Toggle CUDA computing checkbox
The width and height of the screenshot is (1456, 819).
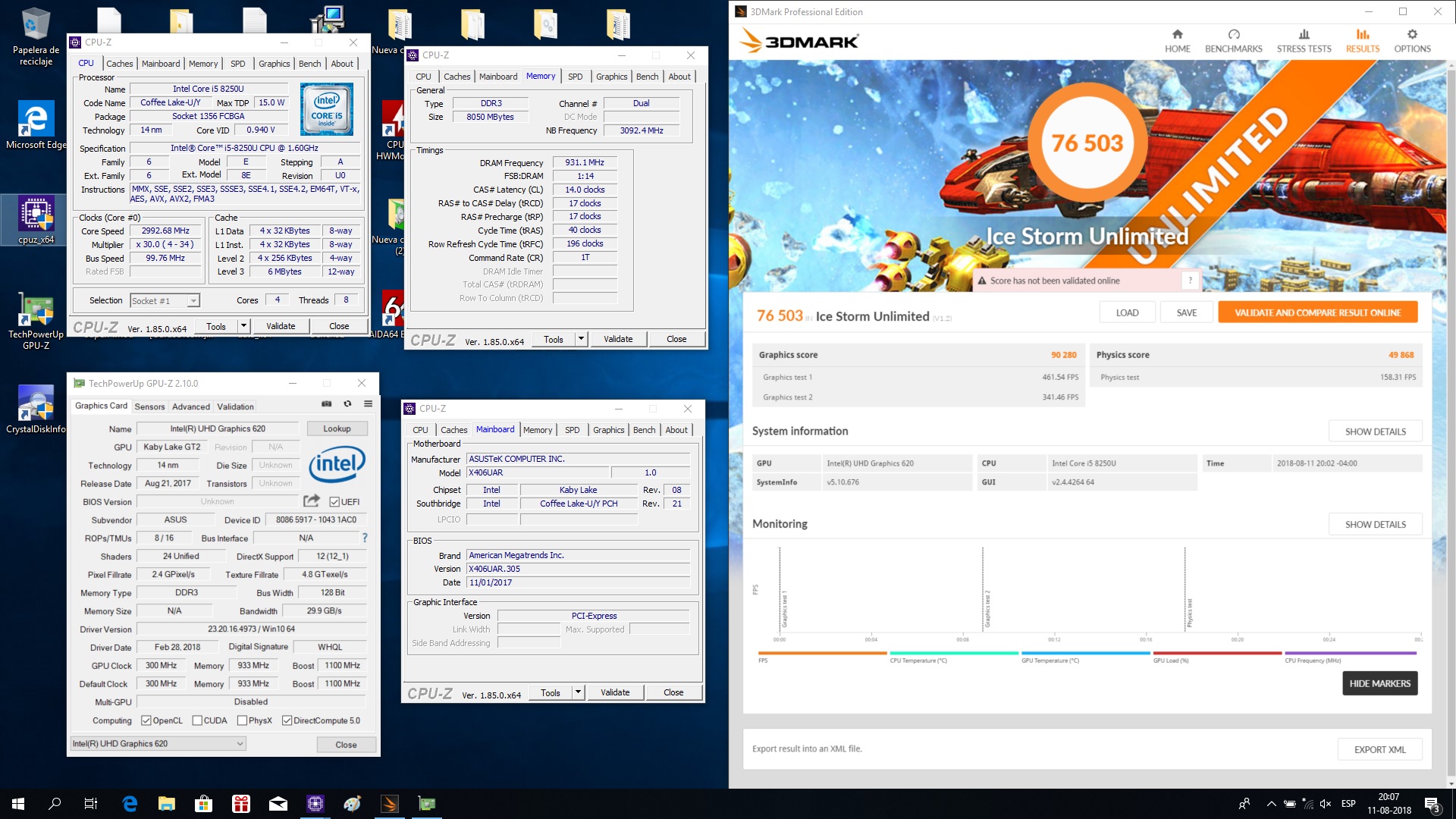197,720
